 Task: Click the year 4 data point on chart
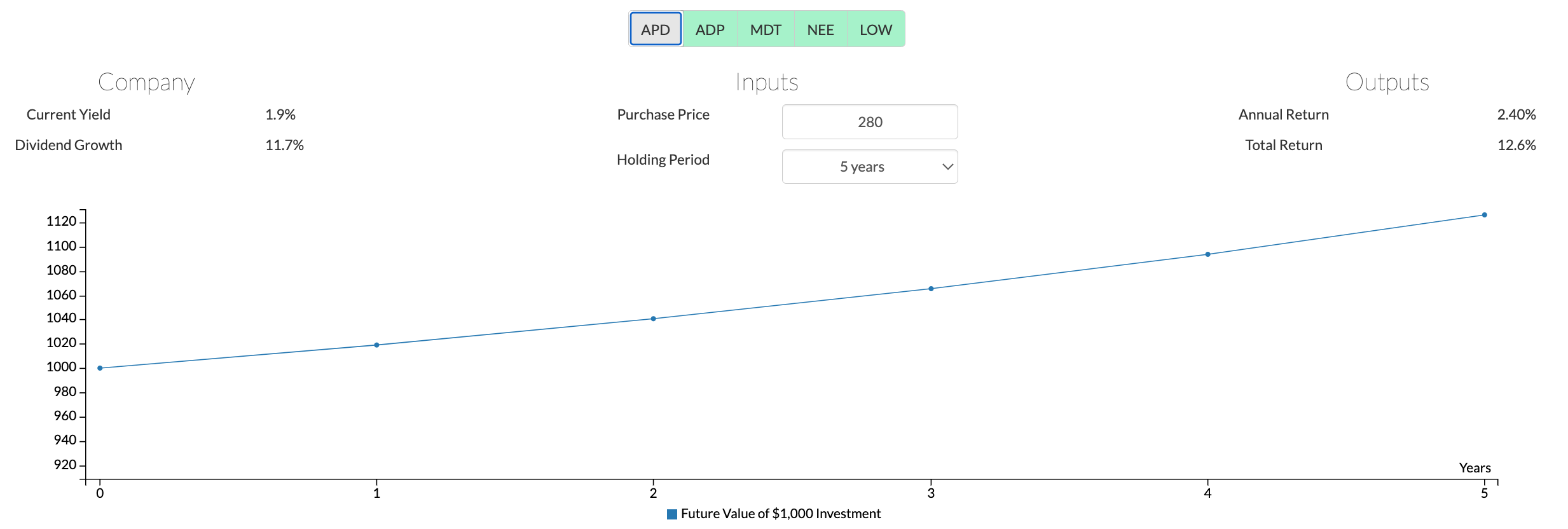tap(1208, 254)
